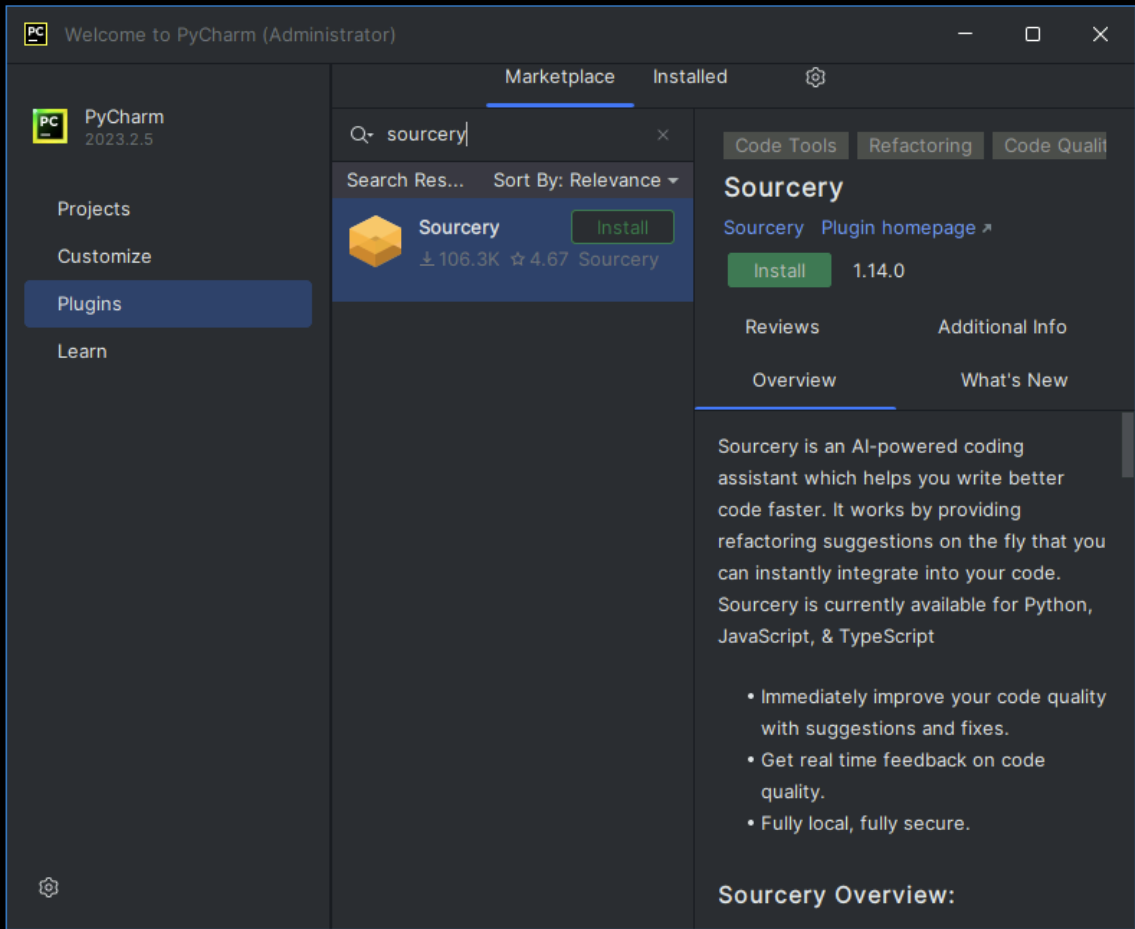This screenshot has height=929, width=1135.
Task: Click the Code Quality tag
Action: pos(1049,146)
